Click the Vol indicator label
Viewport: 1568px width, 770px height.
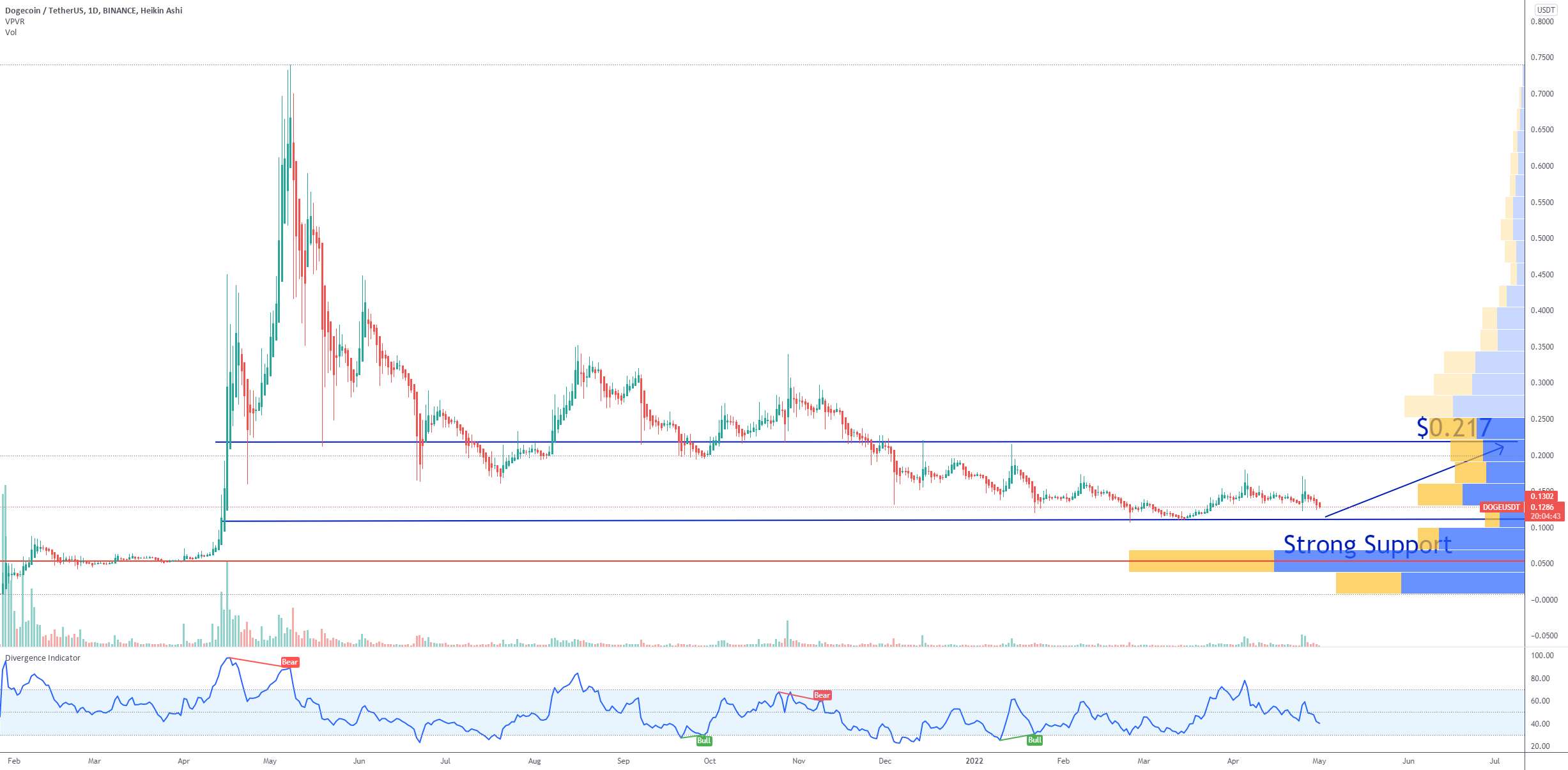11,32
